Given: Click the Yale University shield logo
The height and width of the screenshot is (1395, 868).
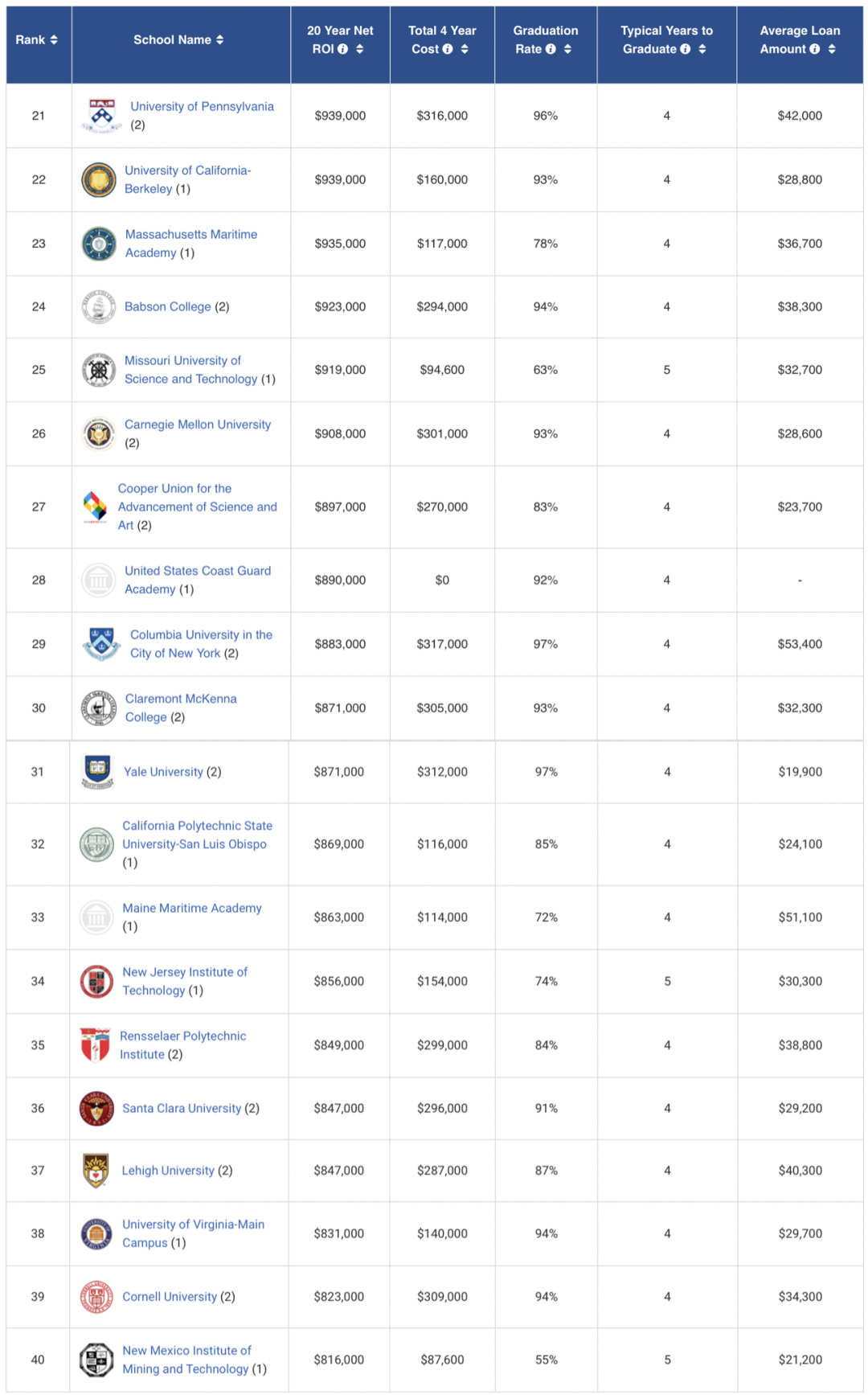Looking at the screenshot, I should (x=97, y=772).
